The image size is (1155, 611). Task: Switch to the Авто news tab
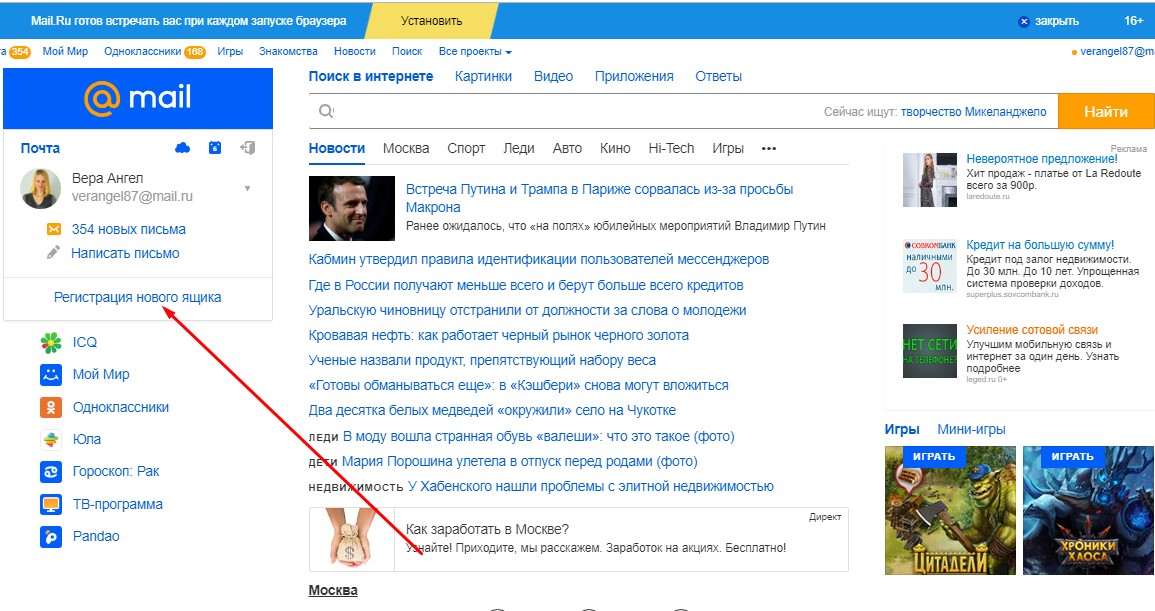coord(567,148)
